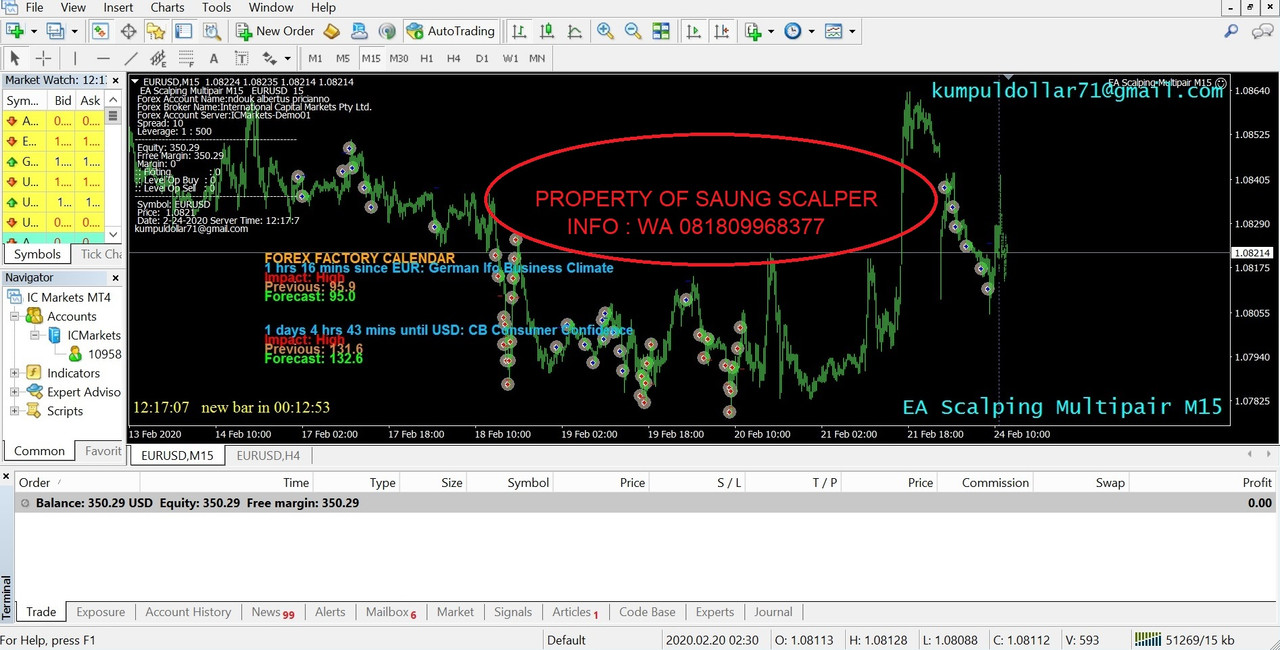This screenshot has width=1280, height=650.
Task: Switch chart to bar chart type
Action: (x=519, y=31)
